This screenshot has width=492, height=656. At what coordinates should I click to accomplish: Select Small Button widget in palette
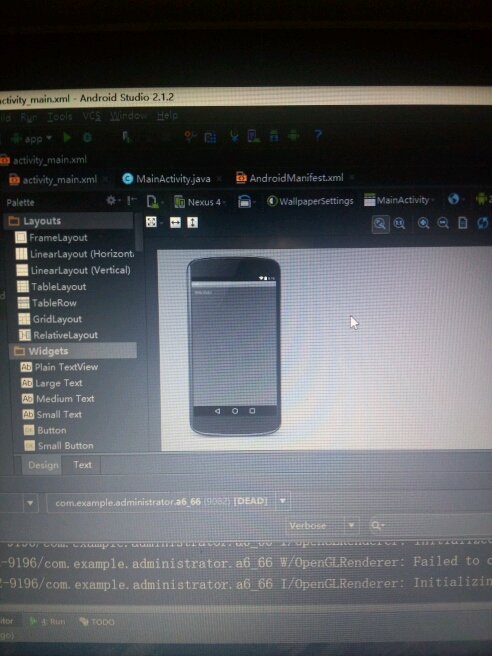point(59,446)
